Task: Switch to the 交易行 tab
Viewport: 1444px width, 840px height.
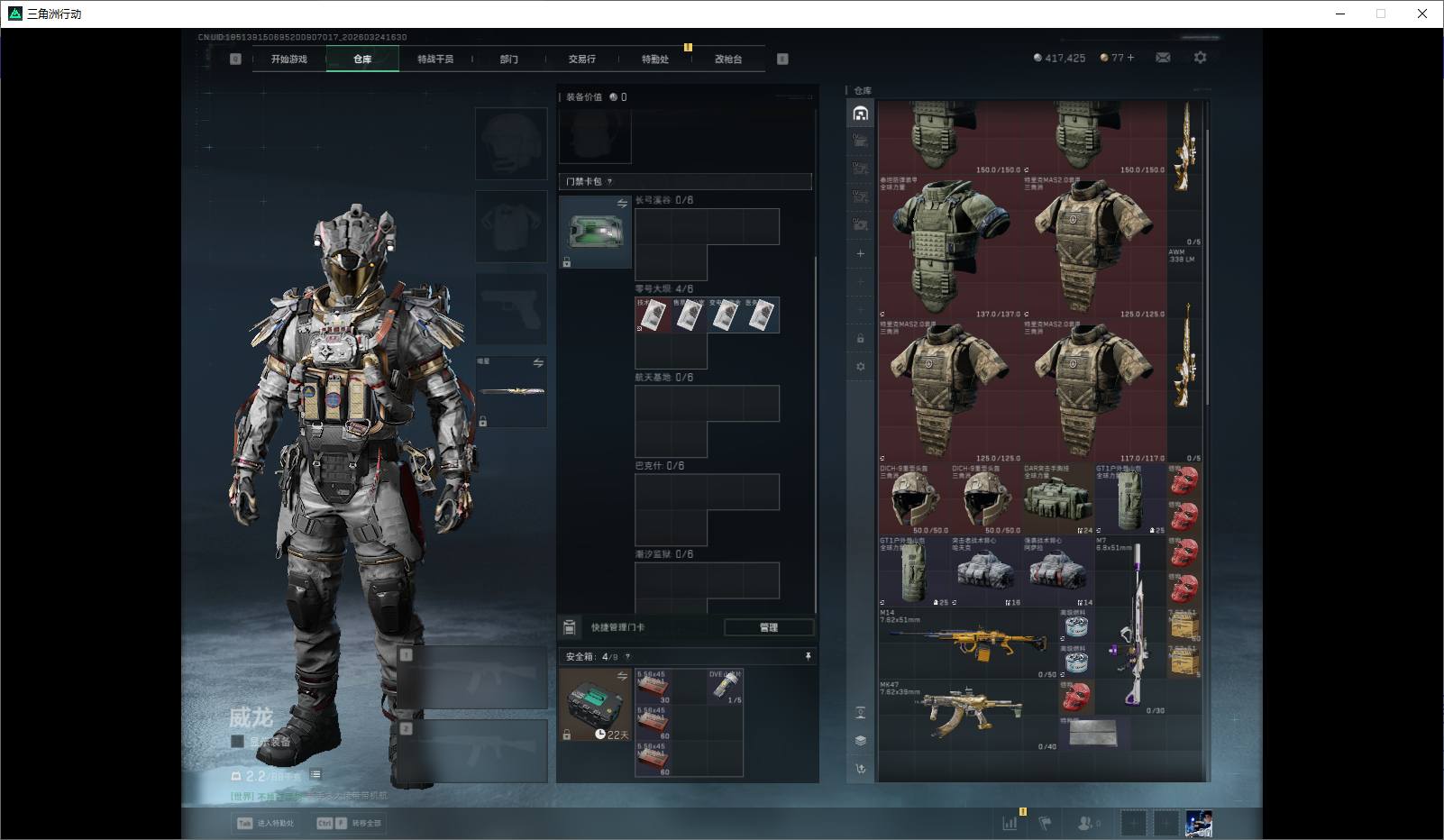Action: tap(581, 59)
